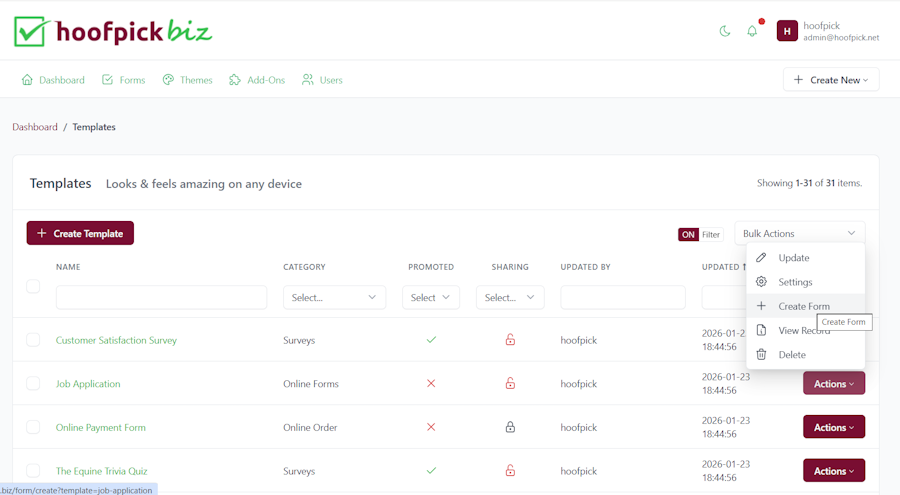Screen dimensions: 900x495
Task: Click the Add-Ons puzzle icon
Action: click(235, 80)
